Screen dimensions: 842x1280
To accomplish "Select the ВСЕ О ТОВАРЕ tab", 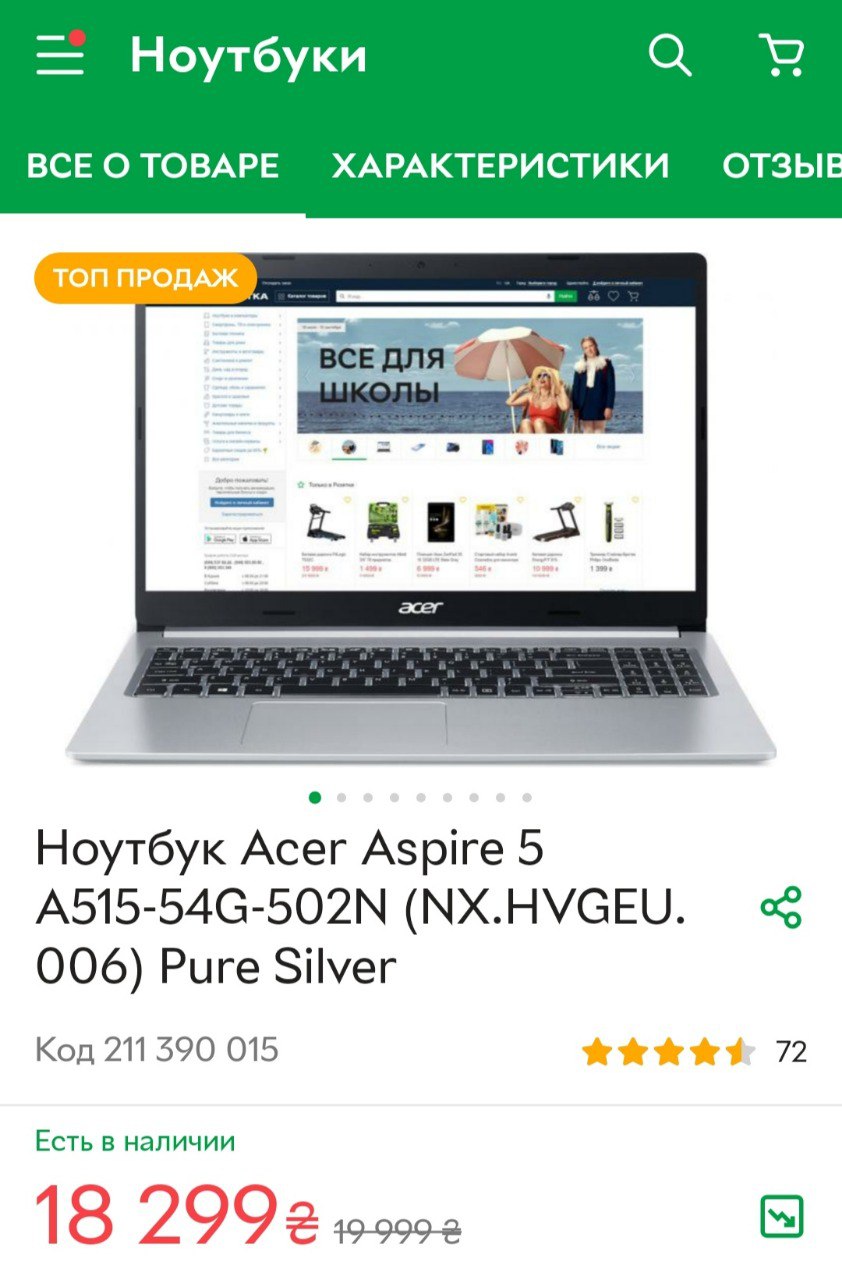I will [x=153, y=165].
